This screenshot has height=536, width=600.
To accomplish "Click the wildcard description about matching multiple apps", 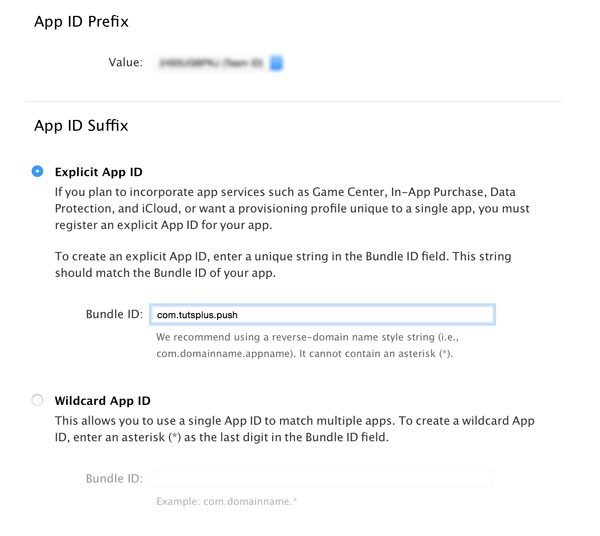I will point(295,429).
